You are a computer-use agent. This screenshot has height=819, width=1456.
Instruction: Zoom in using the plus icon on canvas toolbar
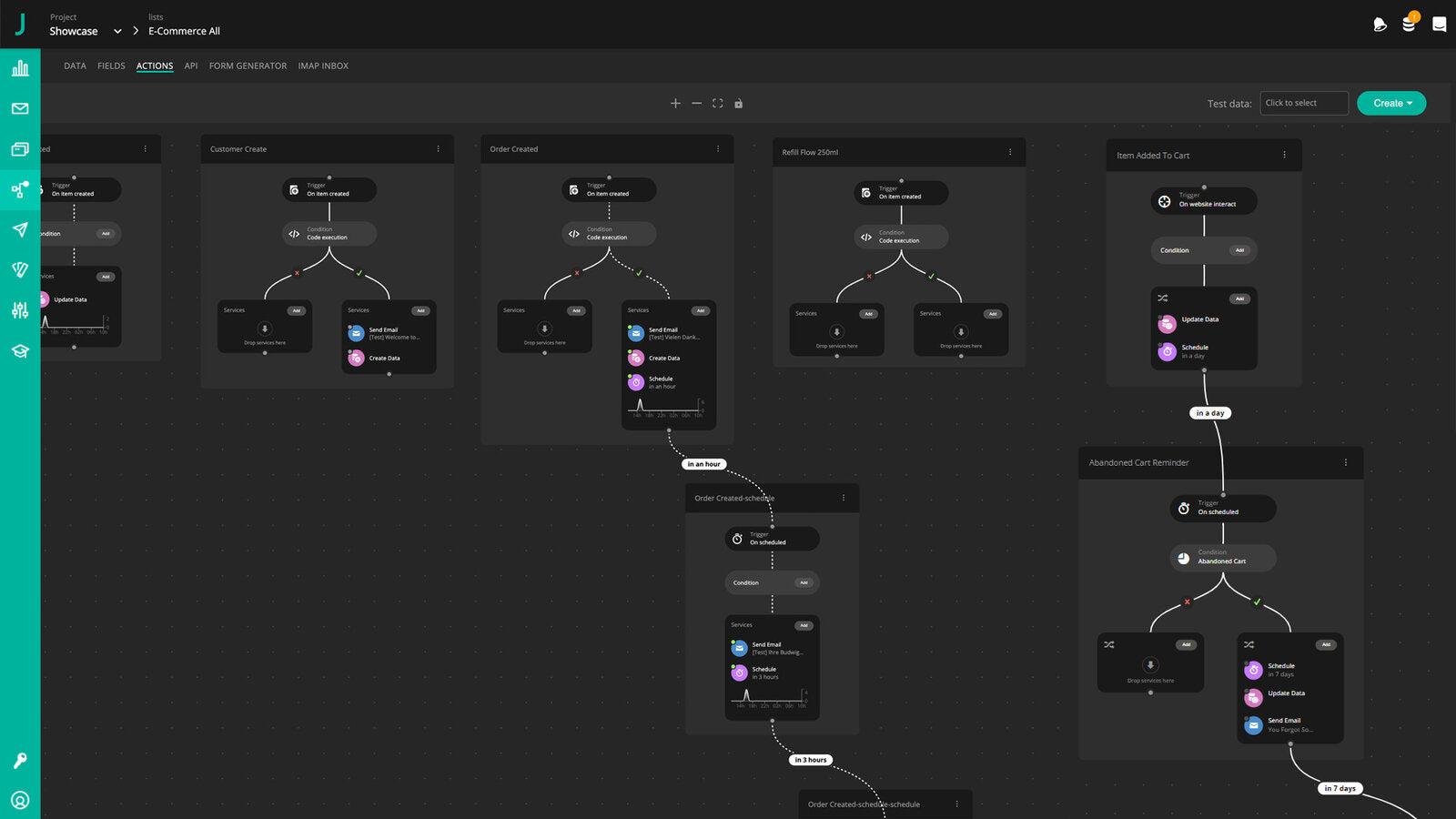tap(676, 103)
